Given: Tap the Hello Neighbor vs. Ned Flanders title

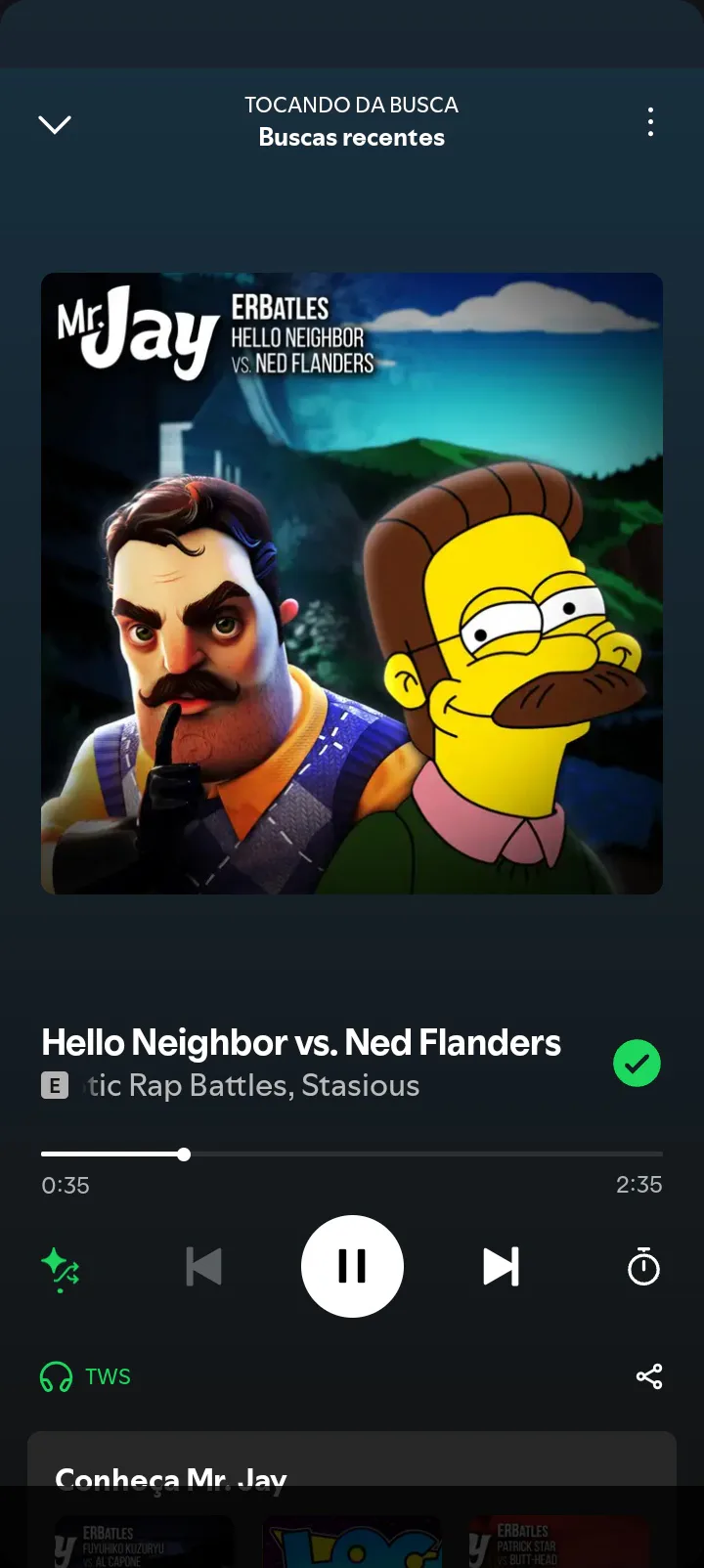Looking at the screenshot, I should tap(301, 1043).
